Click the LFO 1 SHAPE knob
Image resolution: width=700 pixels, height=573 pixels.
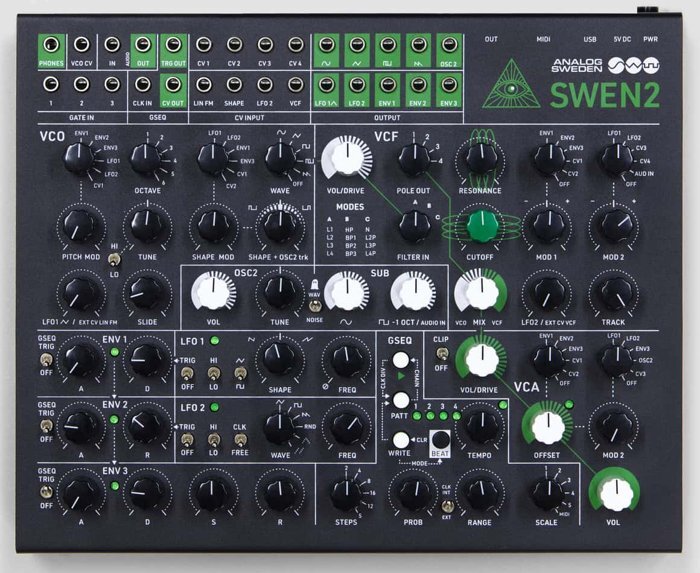click(x=279, y=360)
